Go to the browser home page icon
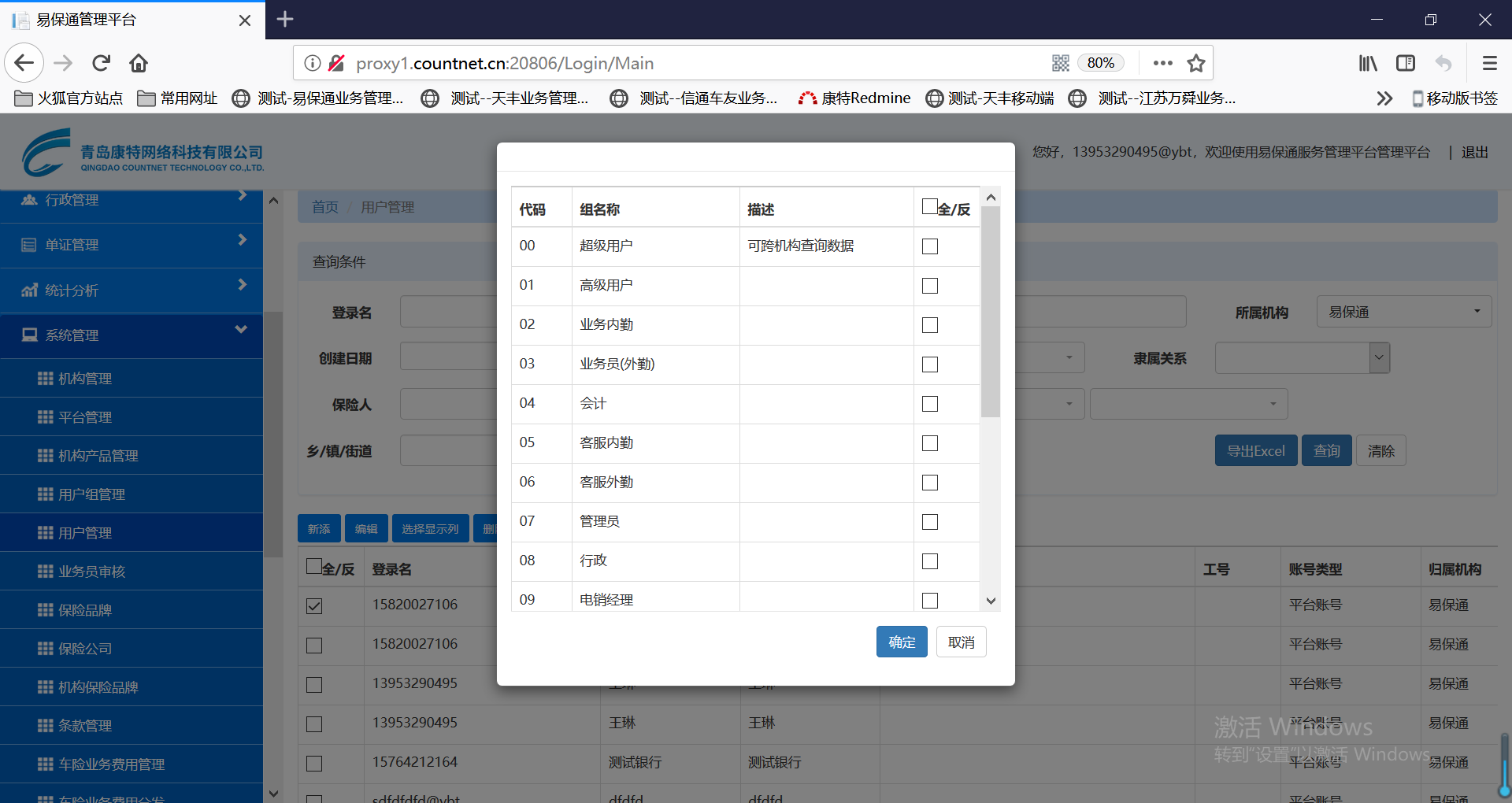 (x=139, y=63)
